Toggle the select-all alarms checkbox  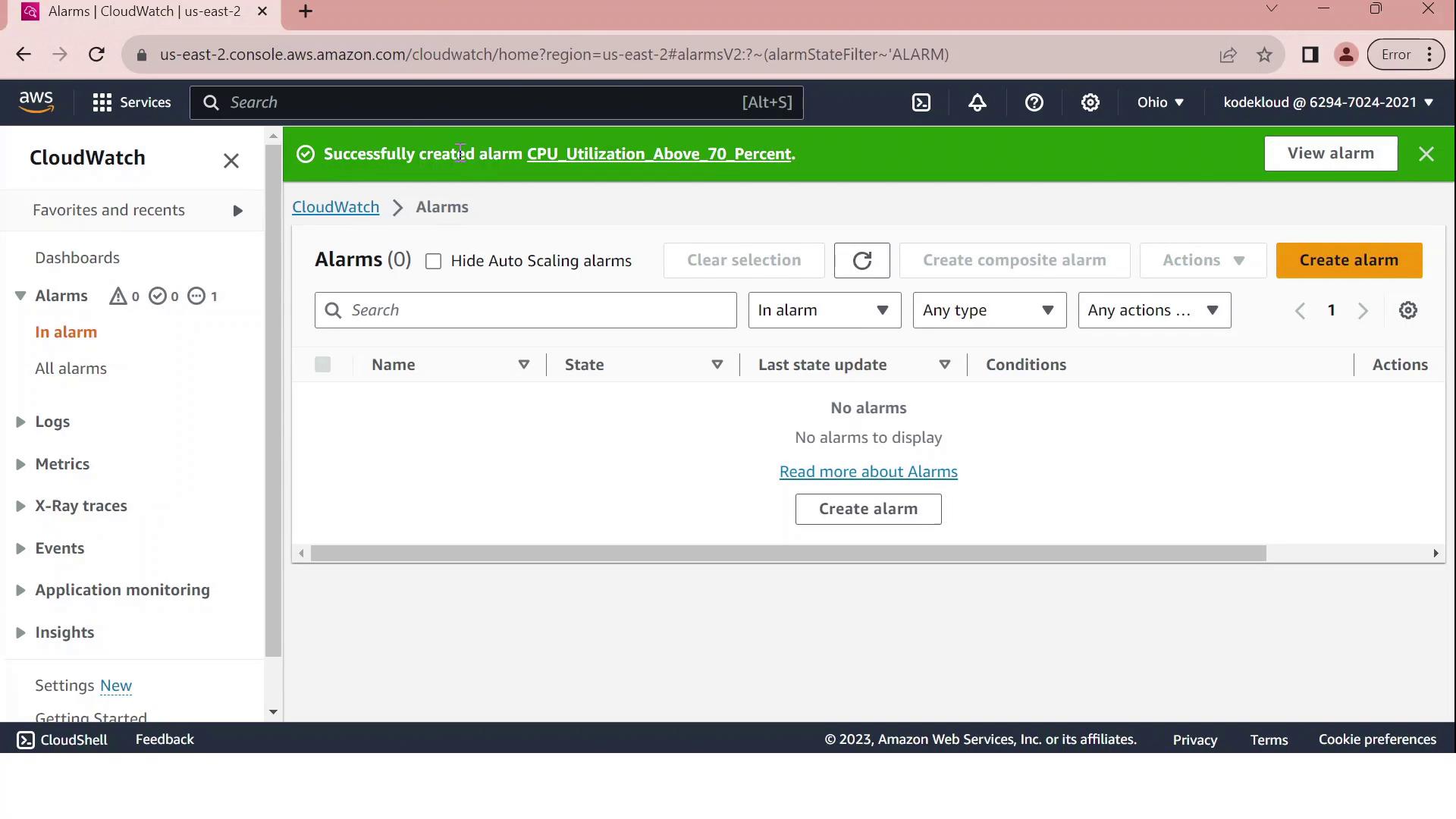tap(322, 365)
